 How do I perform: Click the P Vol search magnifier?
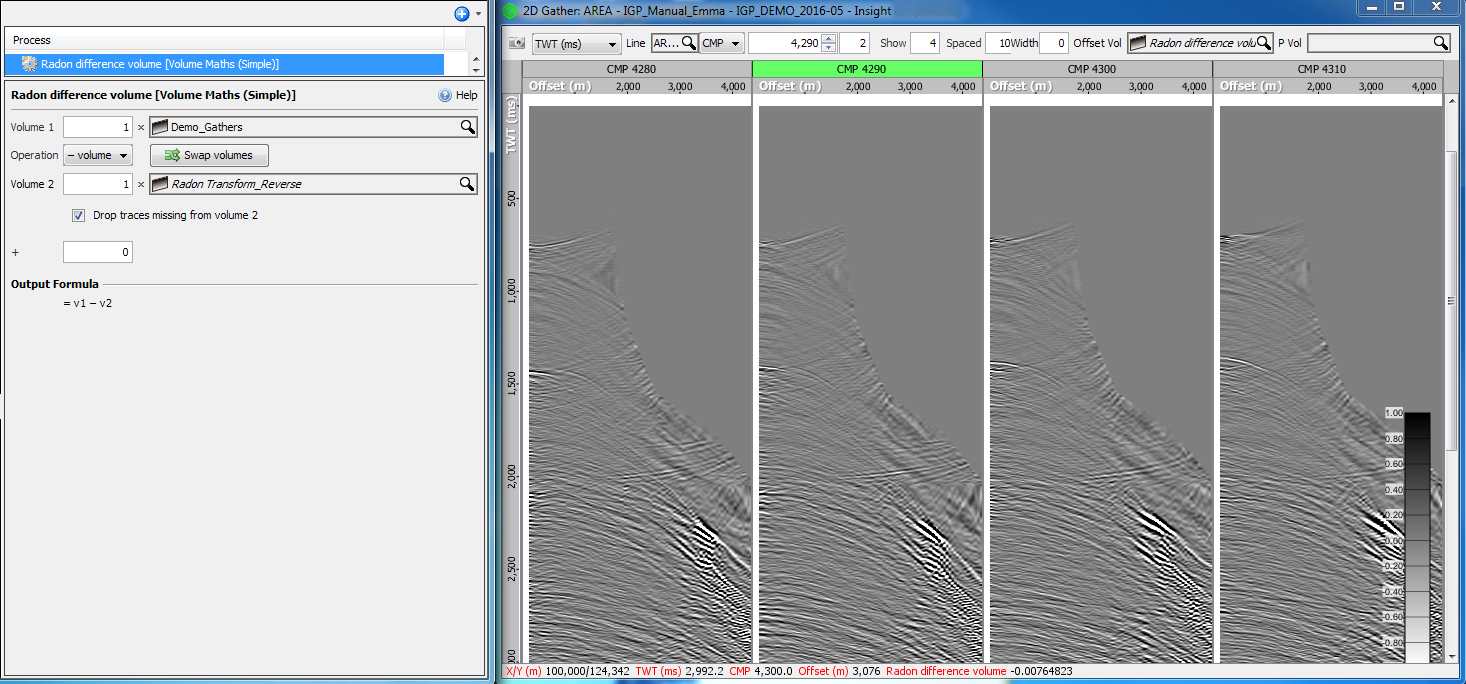click(x=1440, y=43)
